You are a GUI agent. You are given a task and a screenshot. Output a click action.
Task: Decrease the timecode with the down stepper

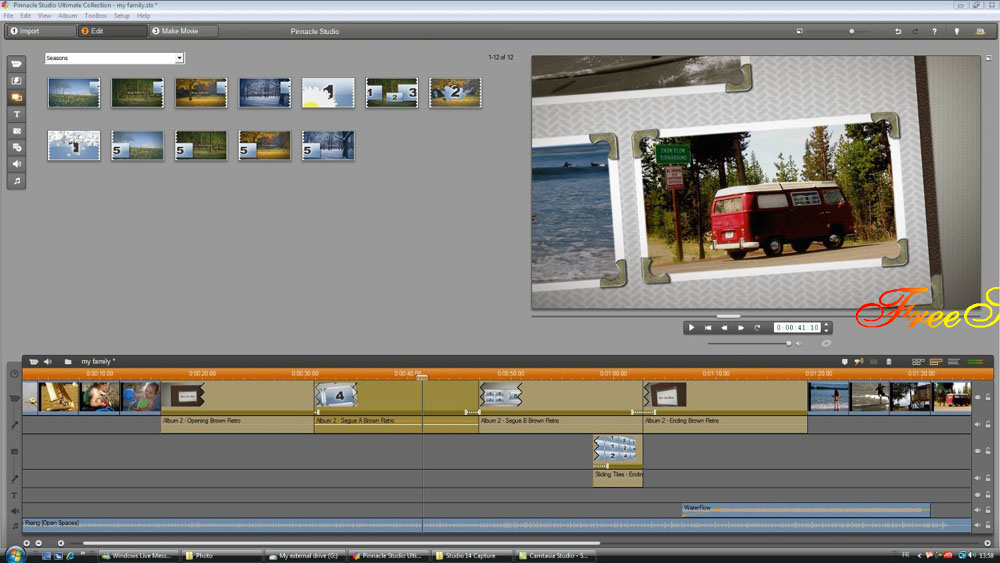(x=827, y=330)
